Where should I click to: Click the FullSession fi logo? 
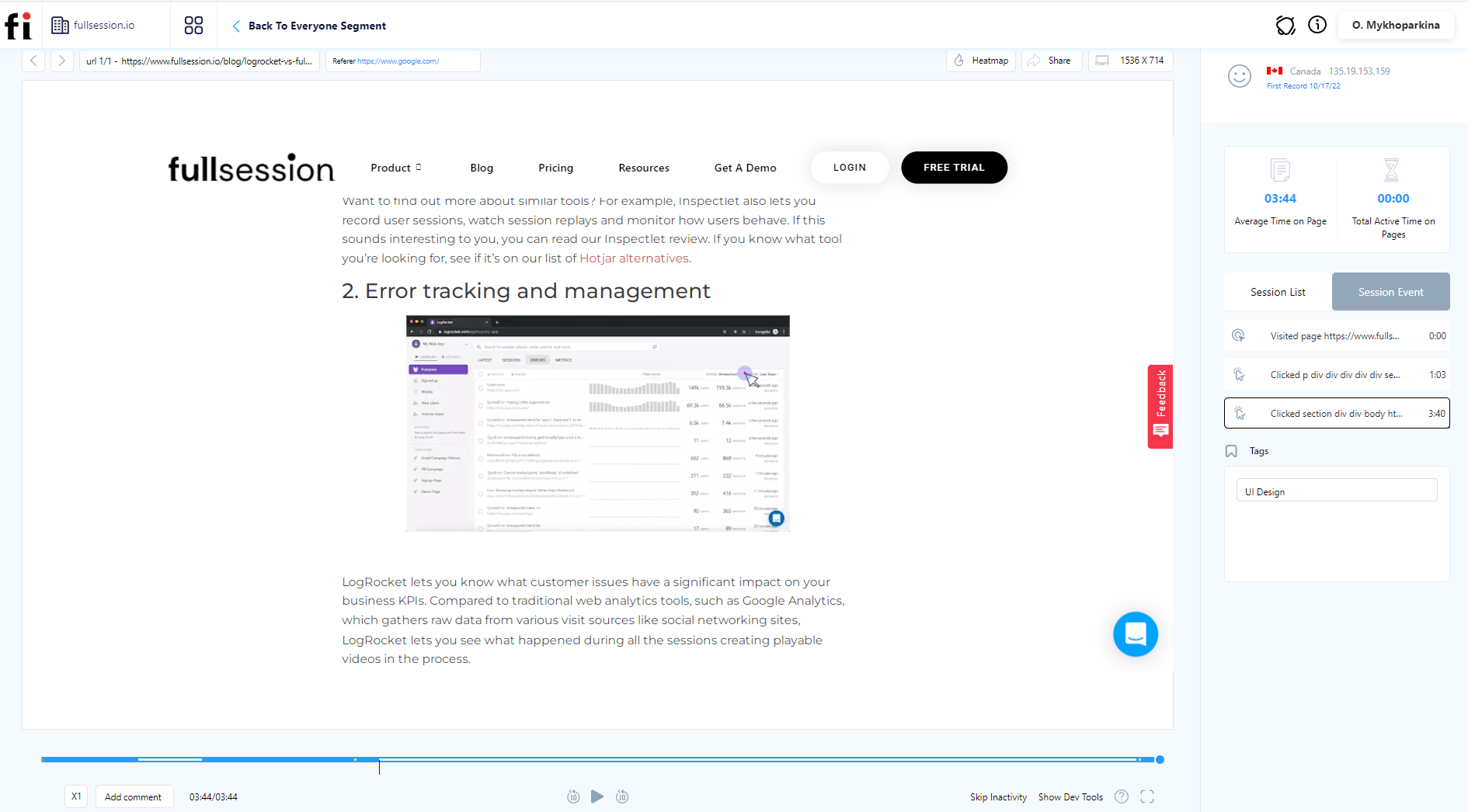(x=18, y=26)
